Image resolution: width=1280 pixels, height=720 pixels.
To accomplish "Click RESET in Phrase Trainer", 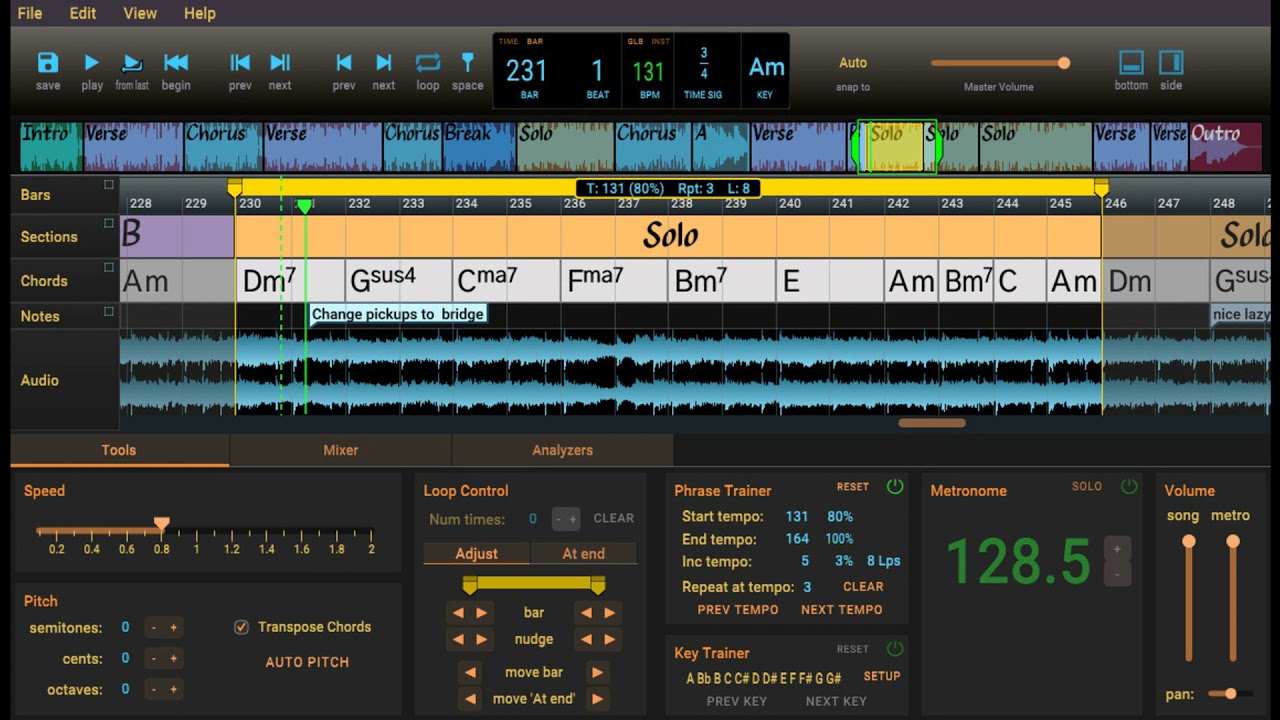I will (853, 487).
